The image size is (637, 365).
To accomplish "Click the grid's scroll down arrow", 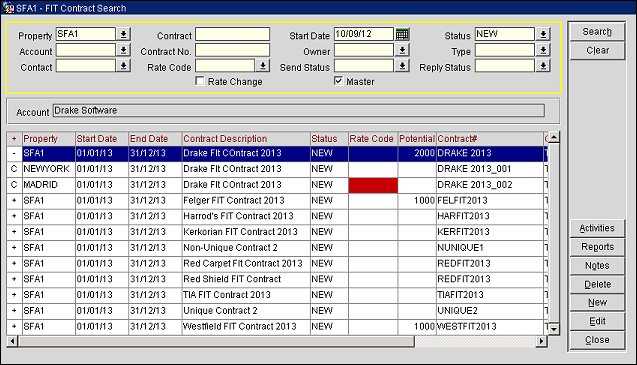I will (554, 329).
